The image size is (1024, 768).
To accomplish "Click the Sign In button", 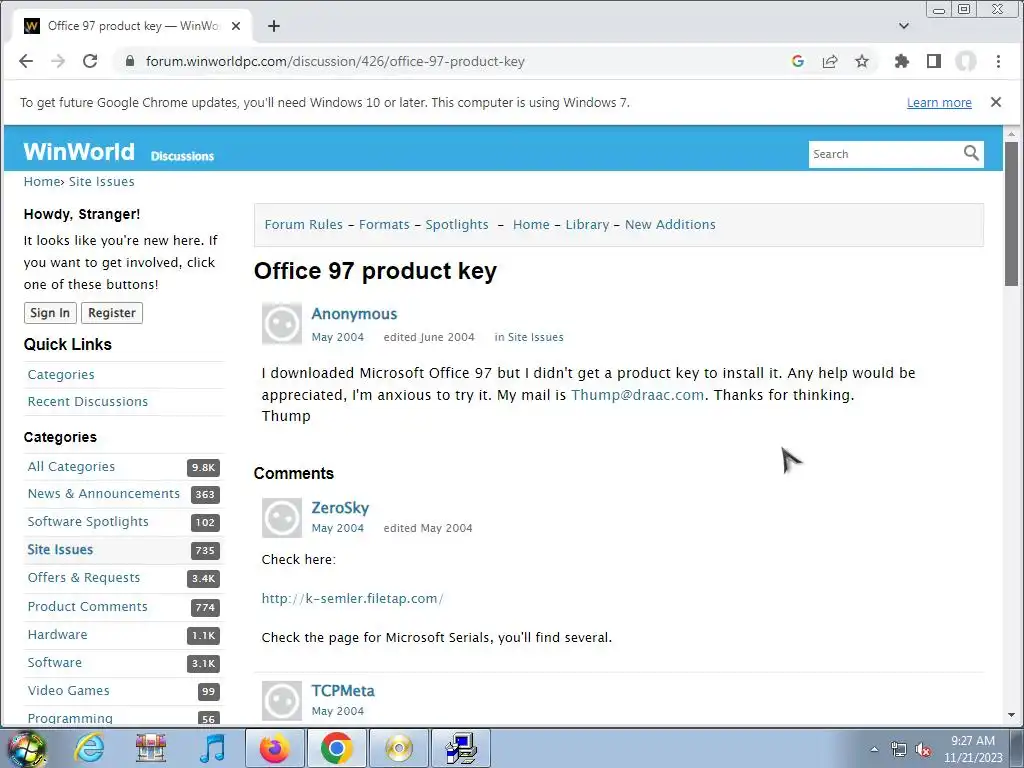I will point(50,313).
